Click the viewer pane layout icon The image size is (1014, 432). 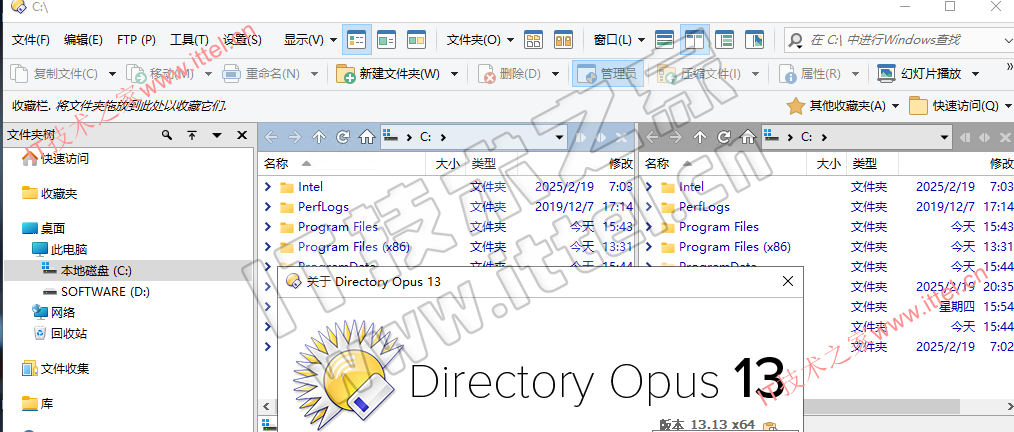(754, 40)
